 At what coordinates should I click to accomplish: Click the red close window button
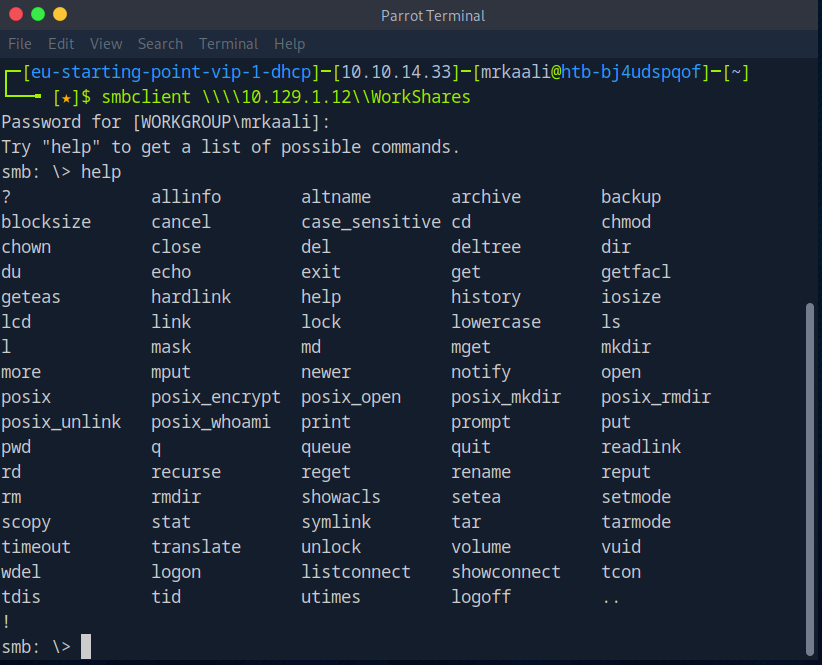coord(17,15)
